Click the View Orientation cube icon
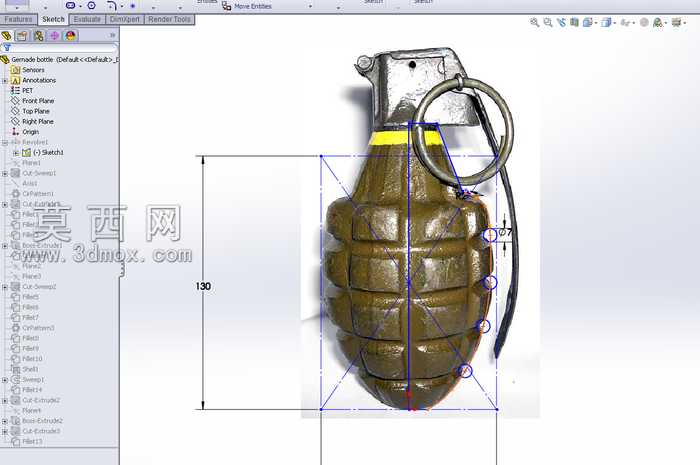Screen dimensions: 700x465 588,22
